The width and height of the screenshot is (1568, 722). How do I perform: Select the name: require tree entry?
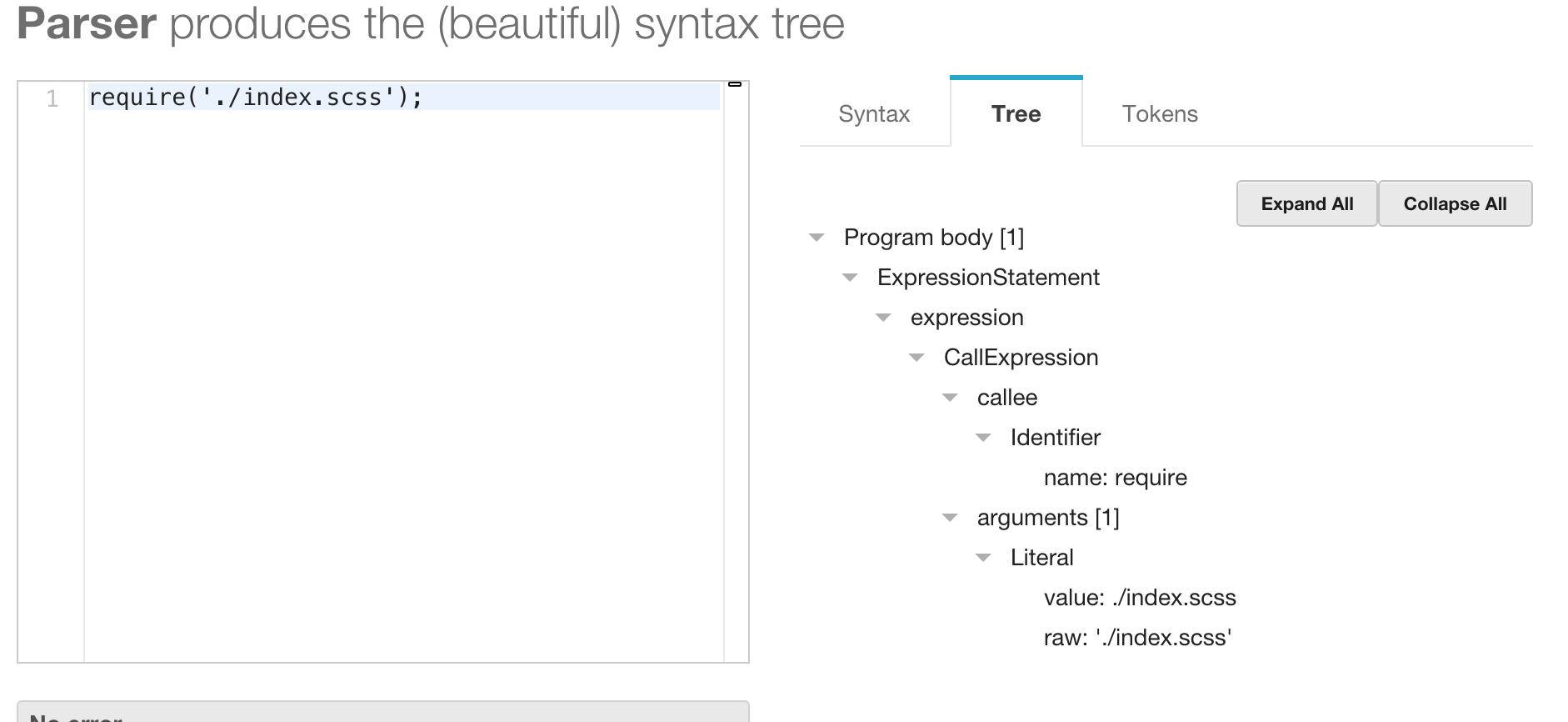point(1115,478)
